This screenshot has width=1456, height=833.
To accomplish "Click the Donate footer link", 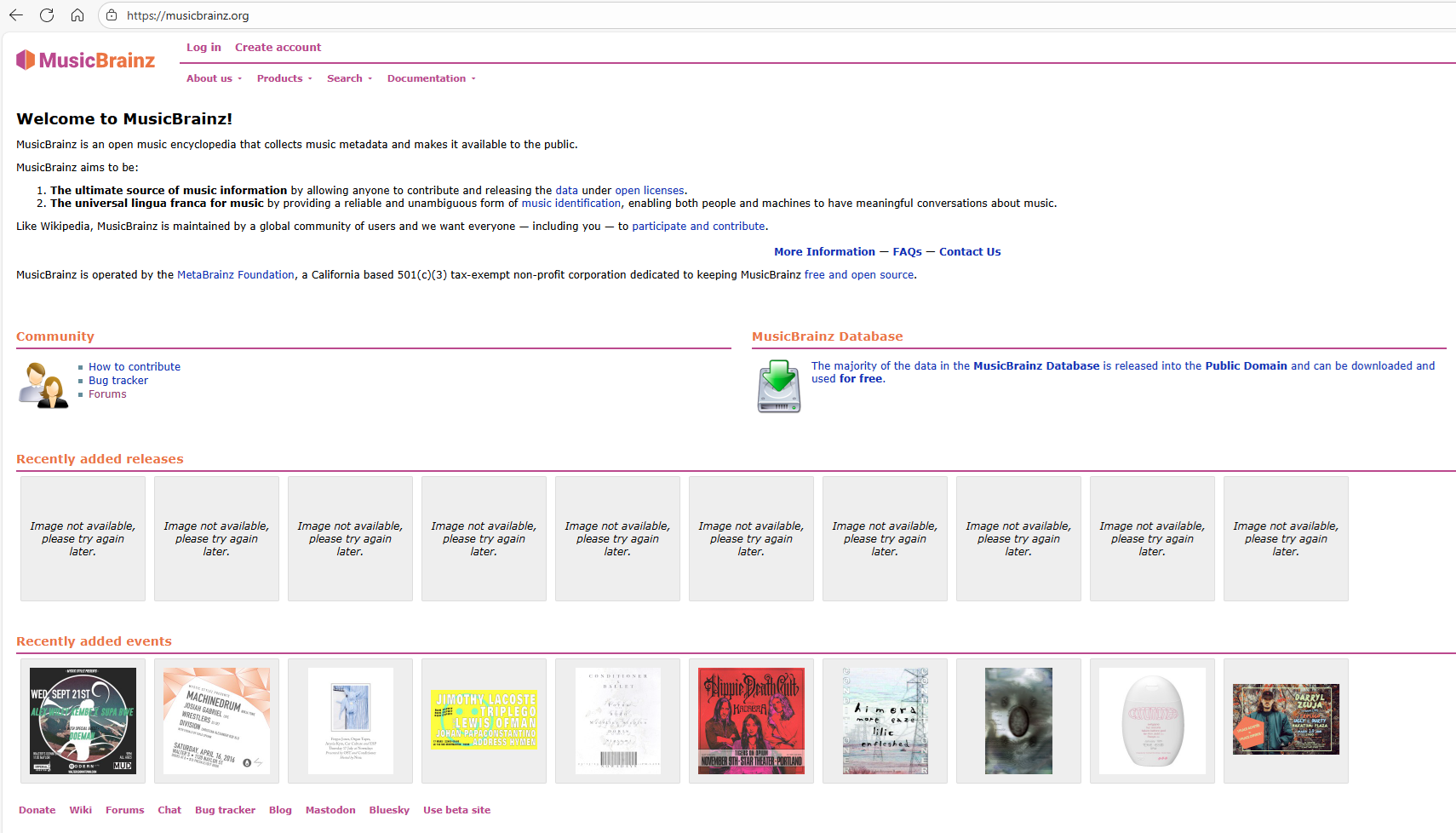I will [37, 810].
